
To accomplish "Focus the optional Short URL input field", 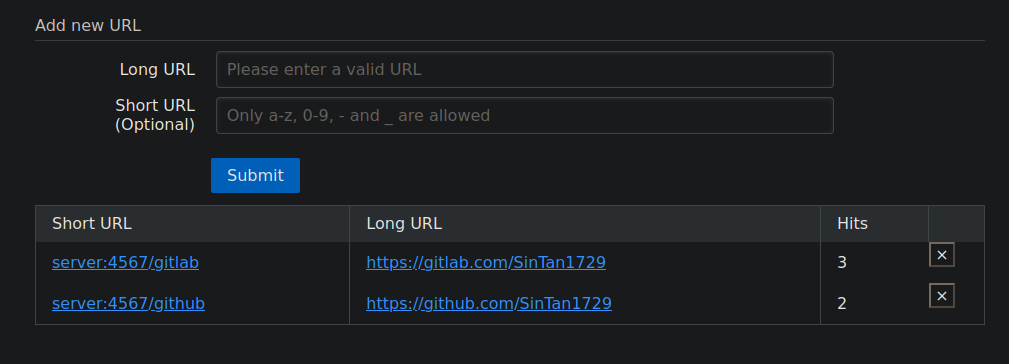I will pyautogui.click(x=524, y=116).
